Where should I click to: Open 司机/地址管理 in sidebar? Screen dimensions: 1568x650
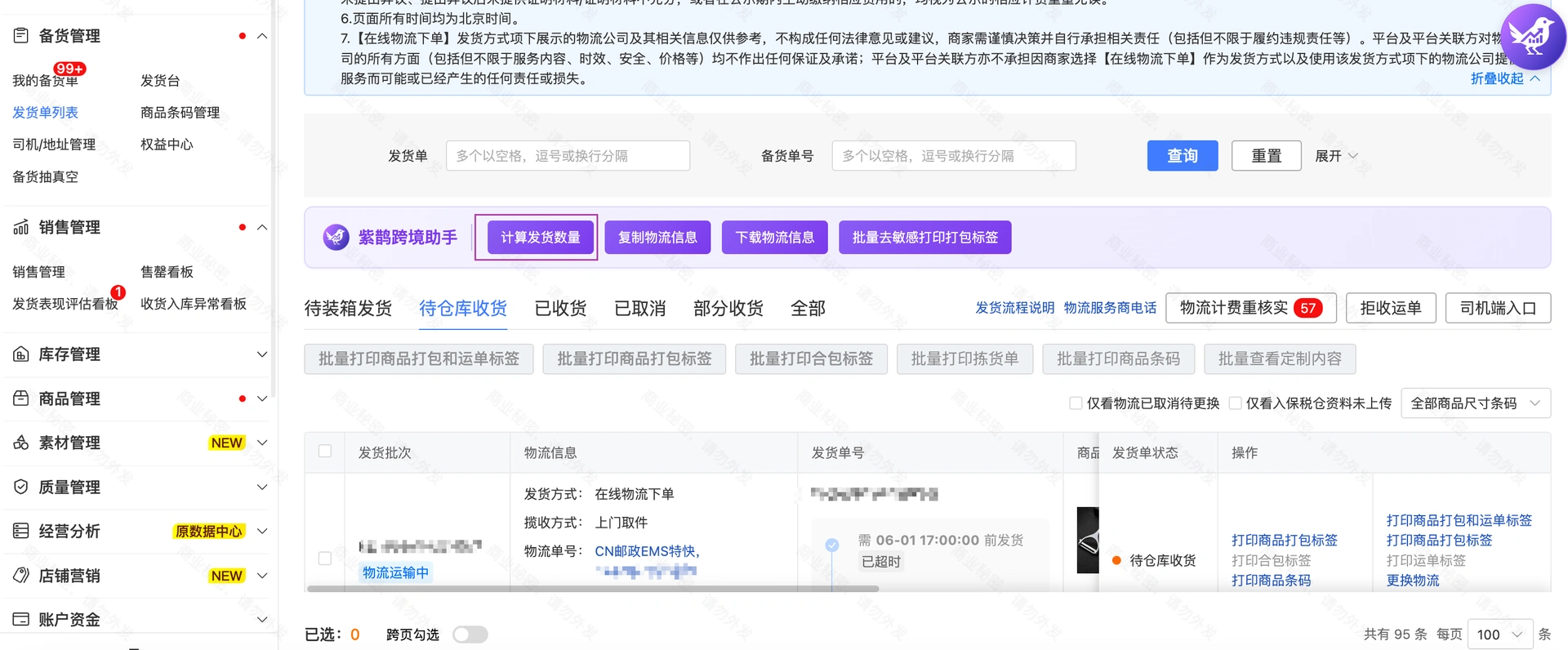(54, 144)
